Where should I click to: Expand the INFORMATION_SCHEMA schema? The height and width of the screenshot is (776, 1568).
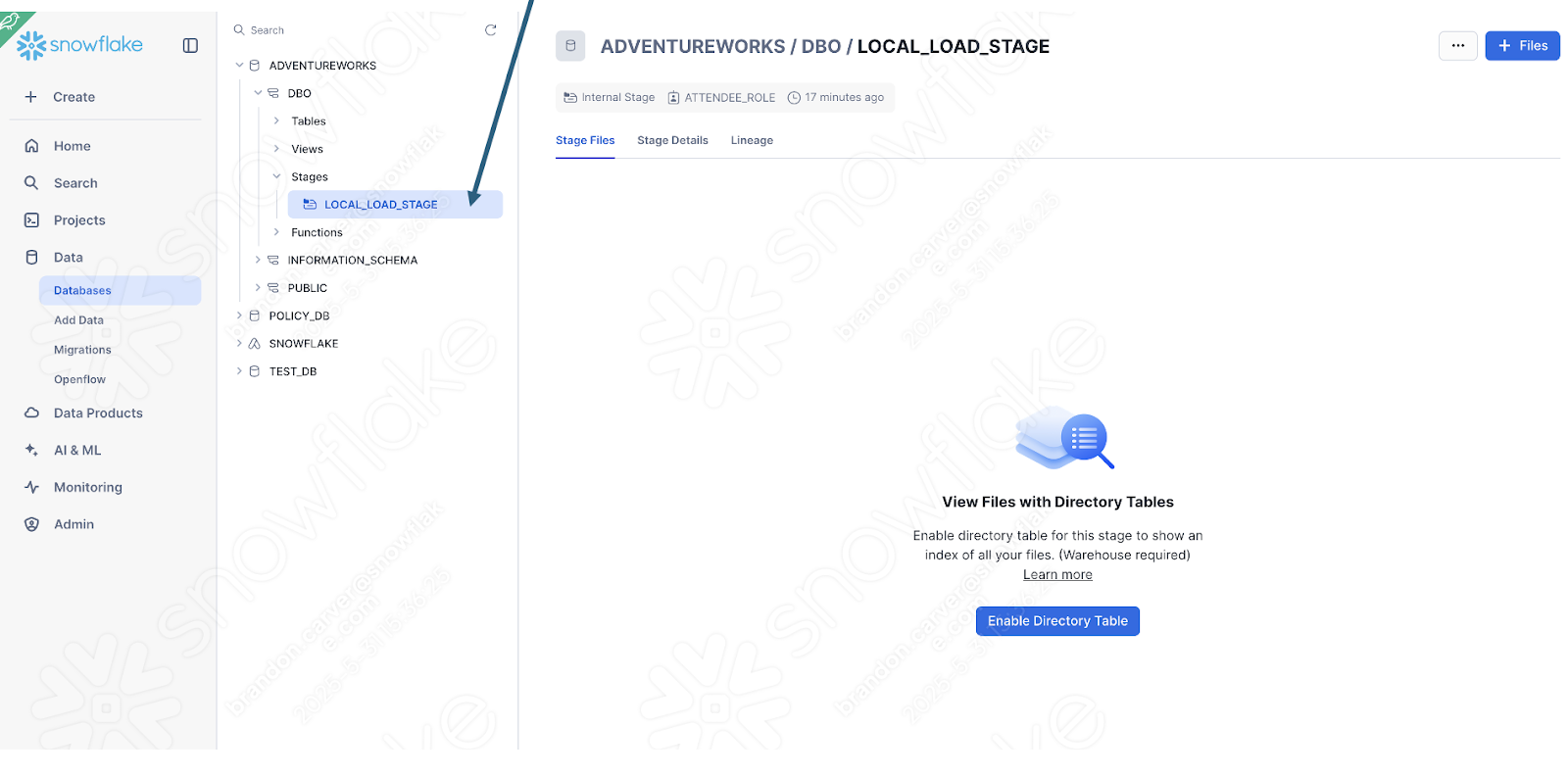(x=258, y=261)
